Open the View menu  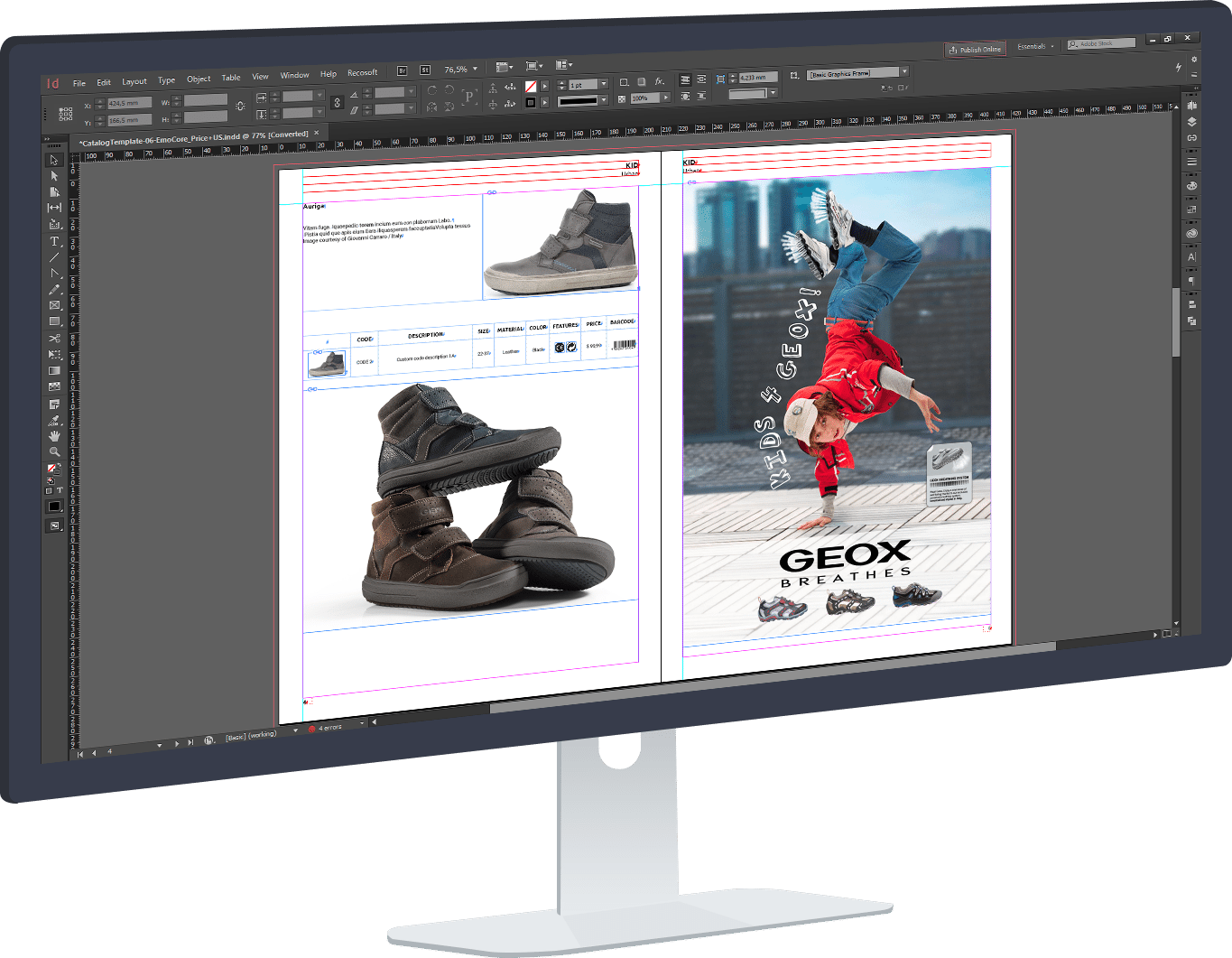pos(260,77)
